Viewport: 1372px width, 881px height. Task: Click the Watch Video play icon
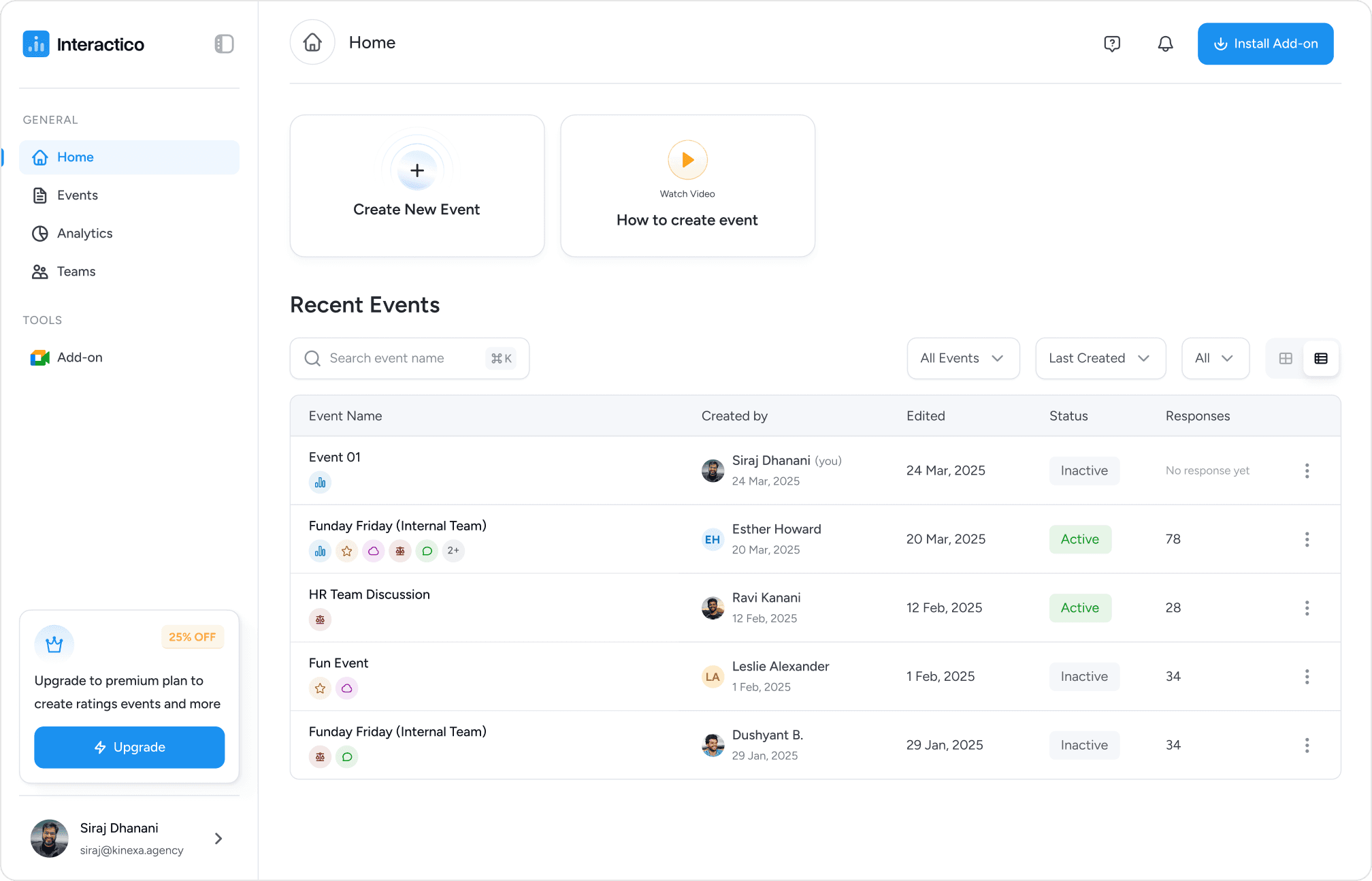tap(687, 160)
